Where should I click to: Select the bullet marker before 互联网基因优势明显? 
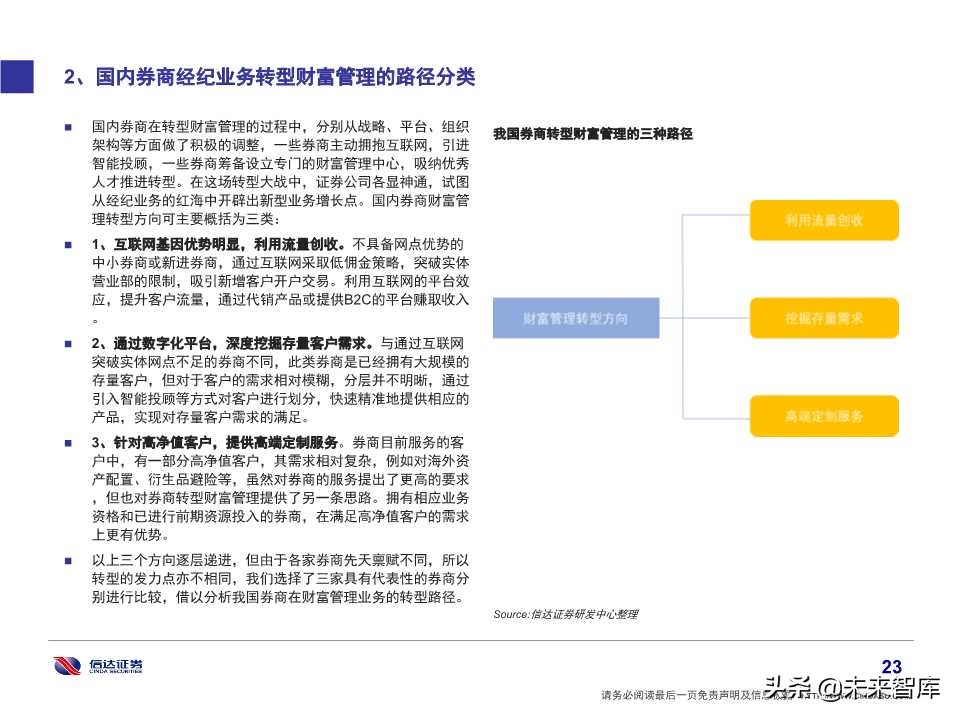(68, 242)
